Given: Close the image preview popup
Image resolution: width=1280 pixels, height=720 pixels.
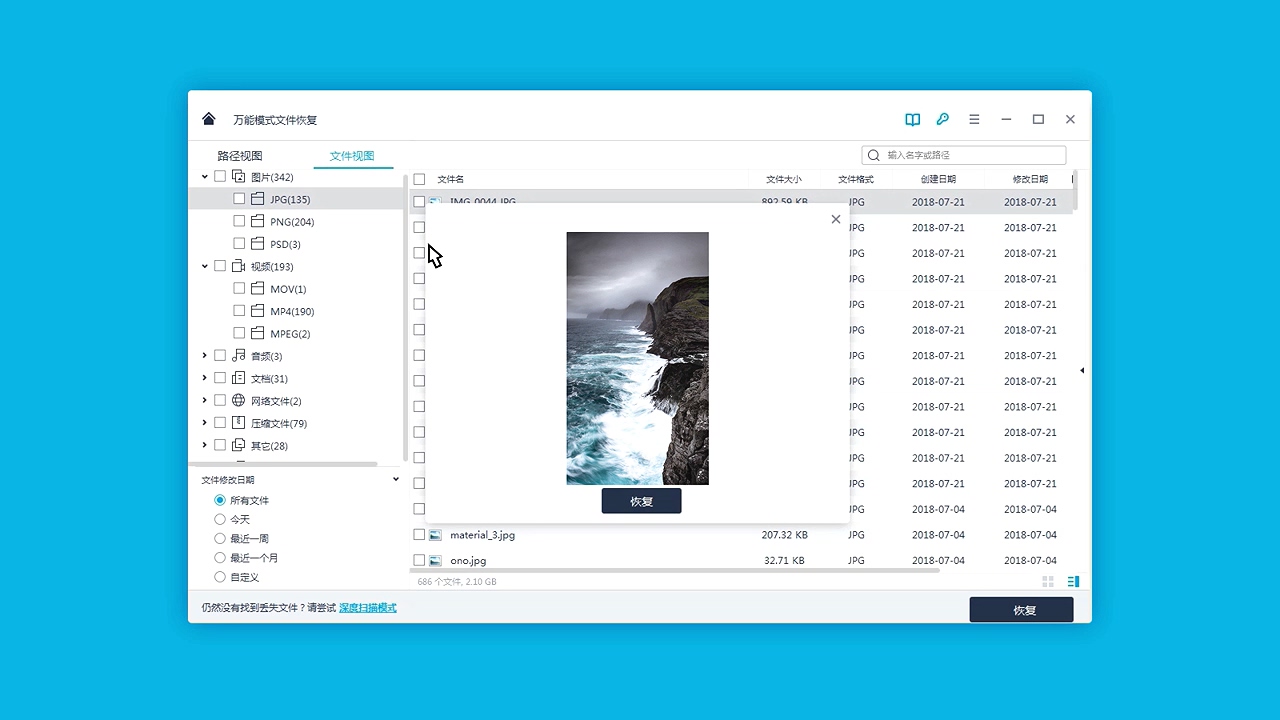Looking at the screenshot, I should point(836,219).
